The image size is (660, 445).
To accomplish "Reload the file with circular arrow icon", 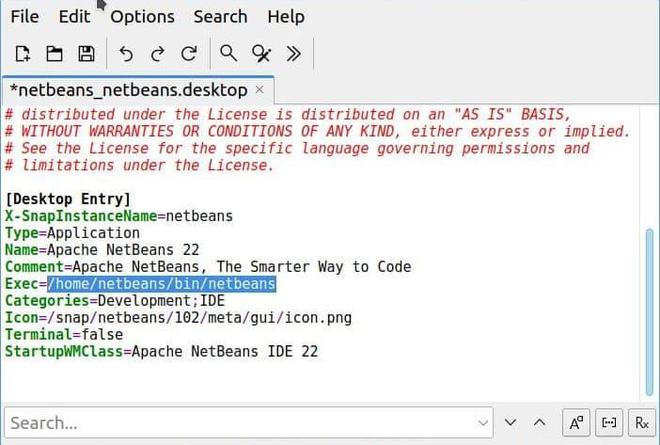I will pyautogui.click(x=189, y=54).
